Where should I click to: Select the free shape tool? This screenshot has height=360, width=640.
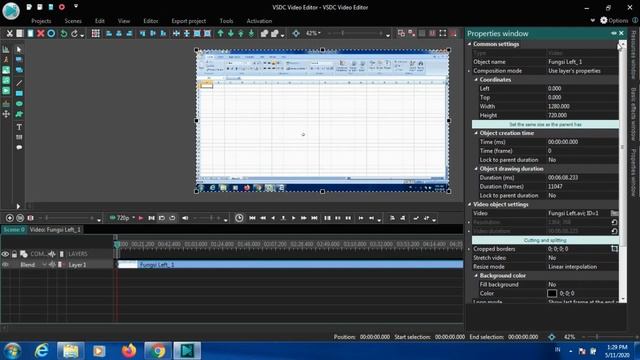(x=19, y=114)
